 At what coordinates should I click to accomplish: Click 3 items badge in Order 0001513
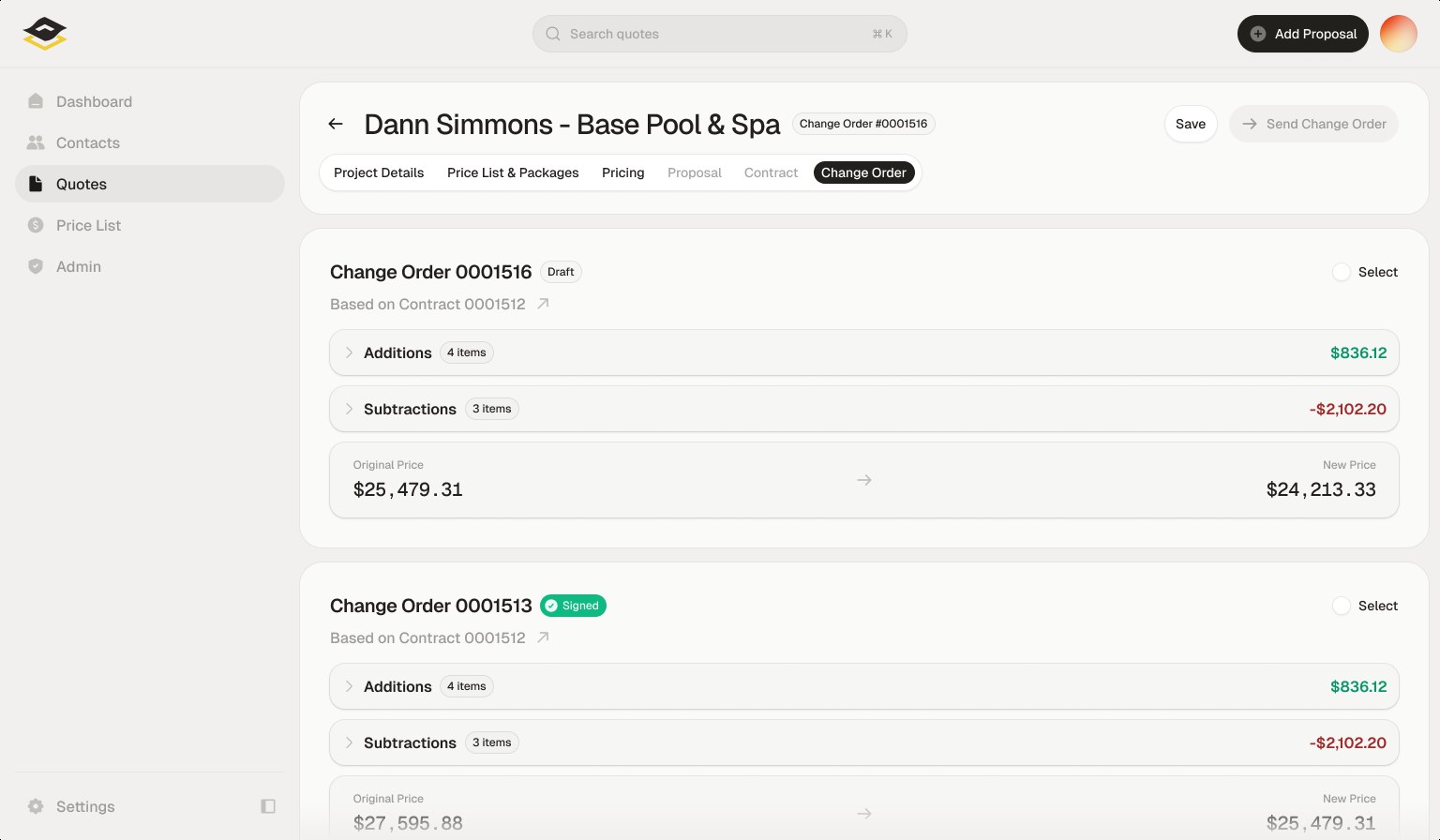492,742
